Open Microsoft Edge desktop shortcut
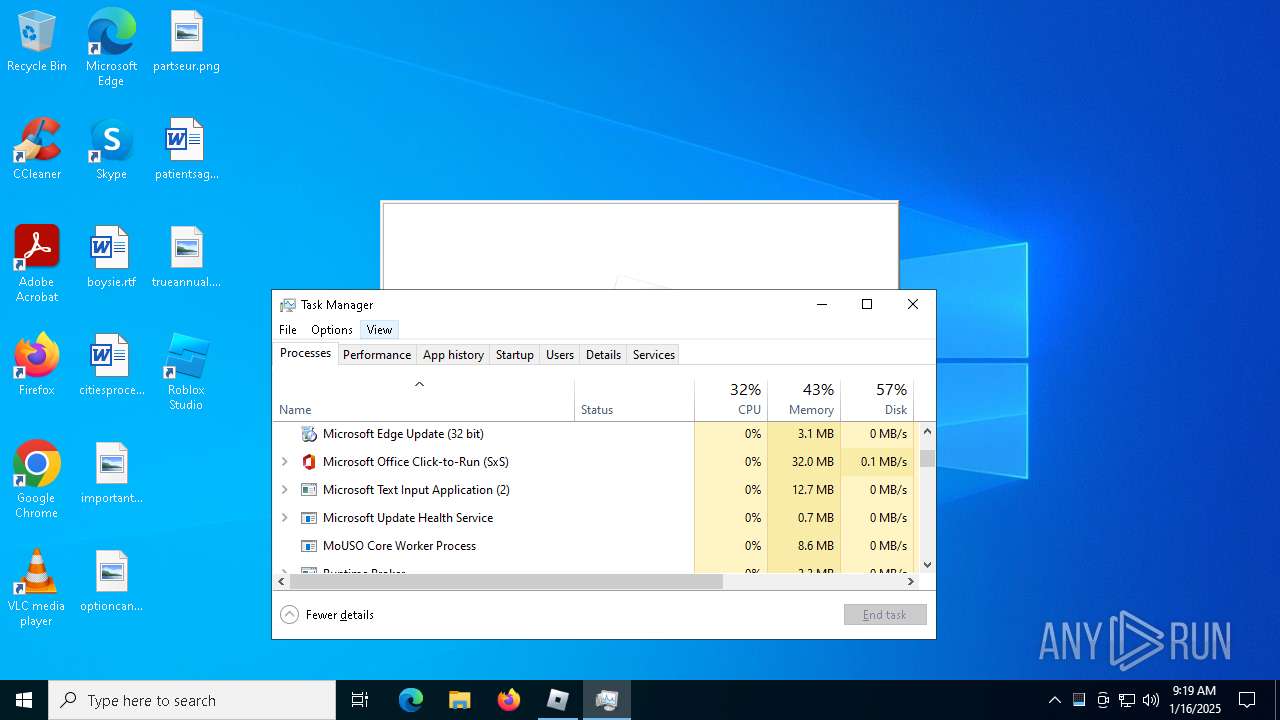The width and height of the screenshot is (1280, 720). click(111, 48)
